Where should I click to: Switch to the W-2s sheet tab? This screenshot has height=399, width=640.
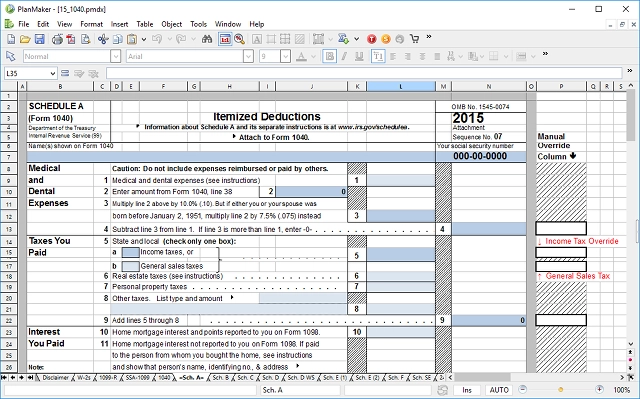point(84,378)
